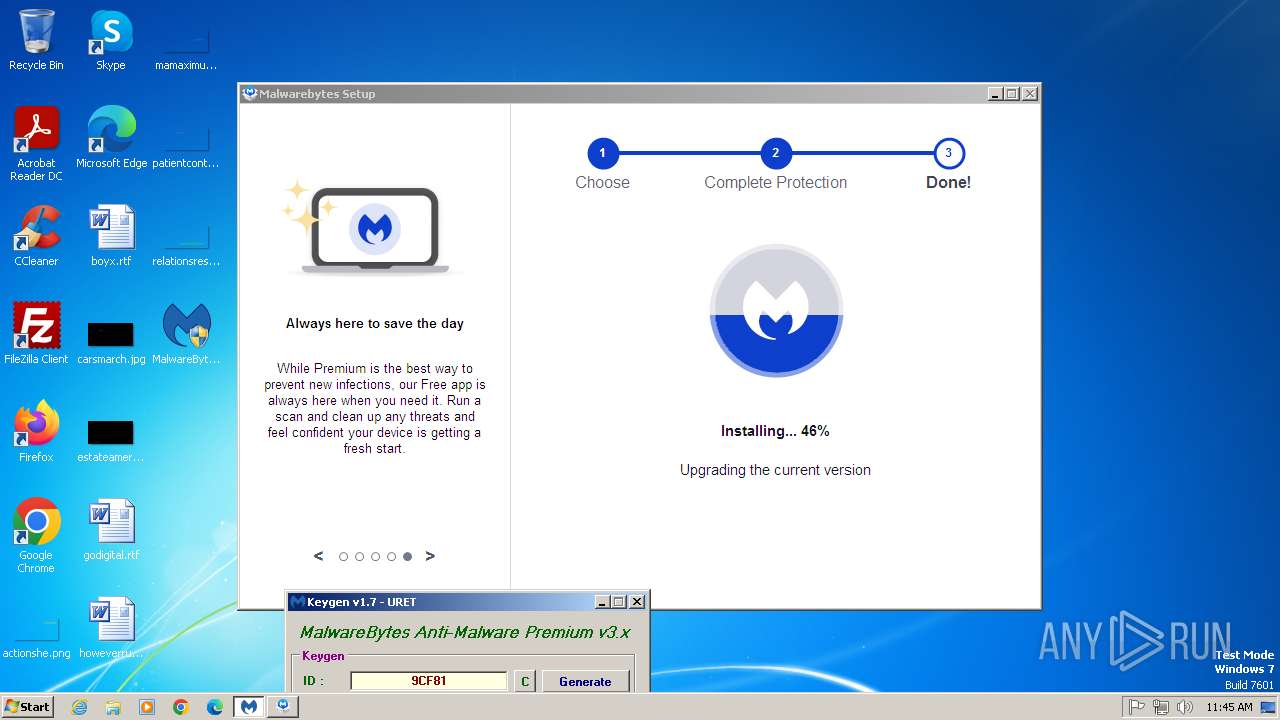Open Windows Explorer folder taskbar icon
This screenshot has width=1280, height=720.
point(113,707)
